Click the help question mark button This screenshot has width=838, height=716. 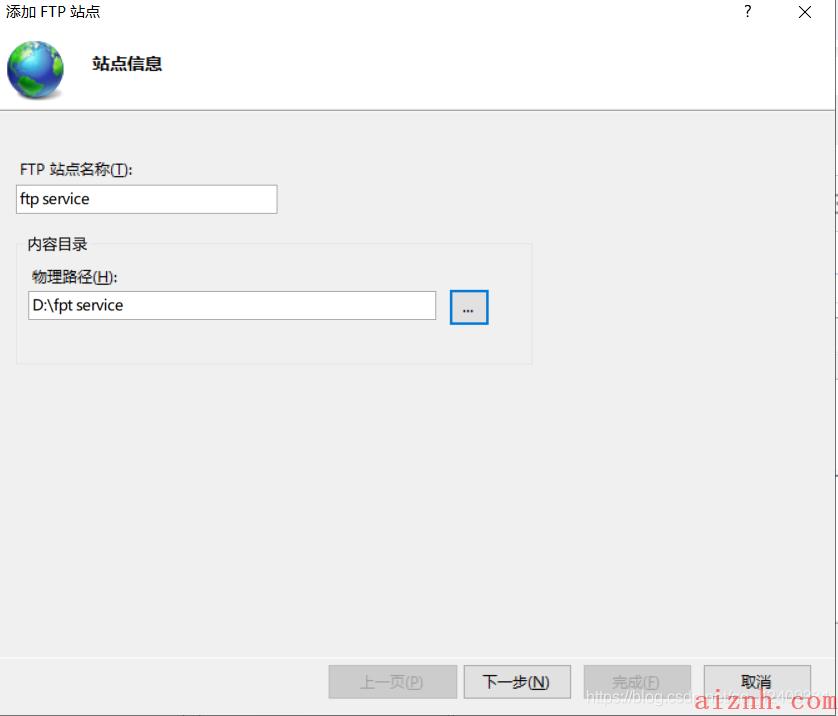[x=748, y=11]
